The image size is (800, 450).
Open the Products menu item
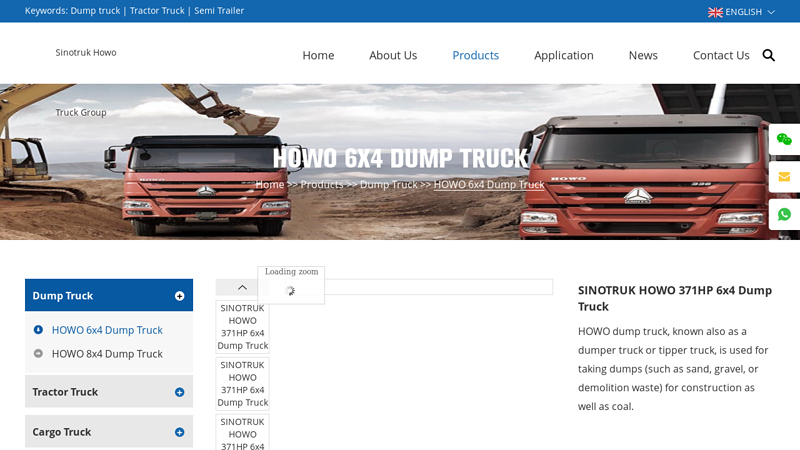[x=476, y=55]
